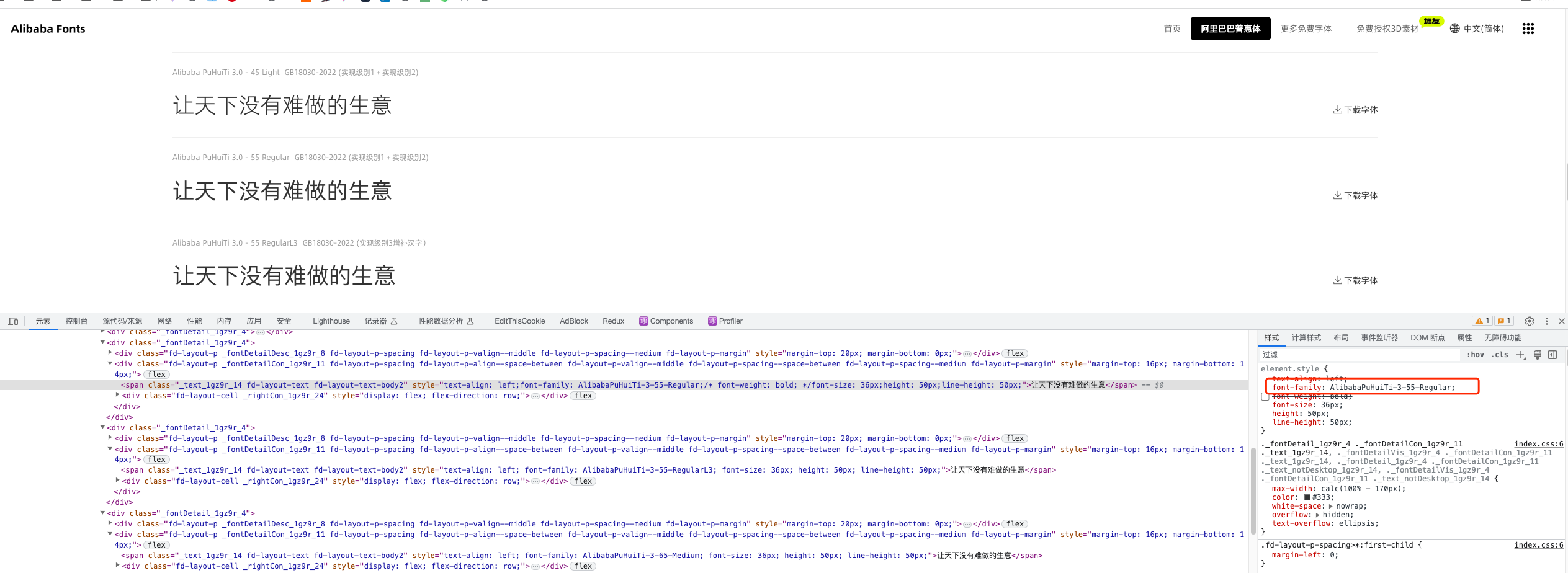Click the new style rule plus icon
This screenshot has width=1568, height=573.
1520,355
